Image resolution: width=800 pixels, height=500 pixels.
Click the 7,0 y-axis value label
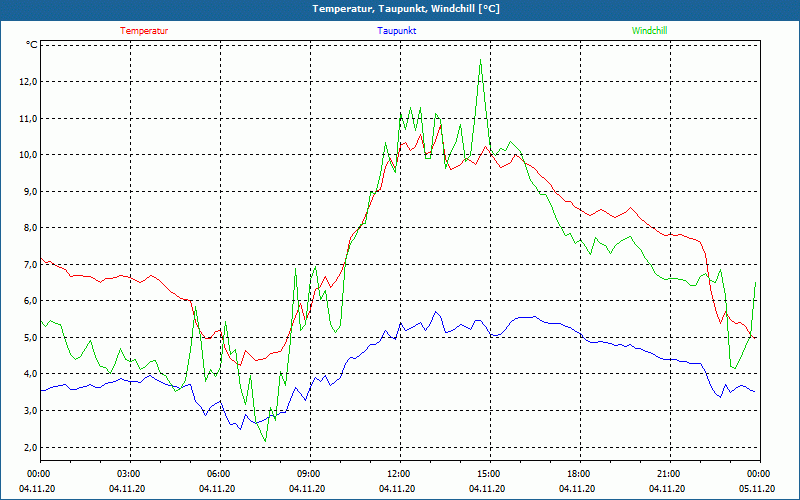[30, 264]
